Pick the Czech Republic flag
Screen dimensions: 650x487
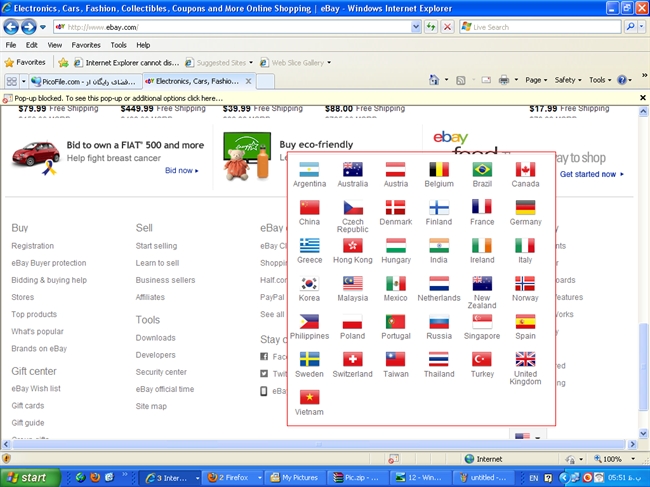(352, 207)
